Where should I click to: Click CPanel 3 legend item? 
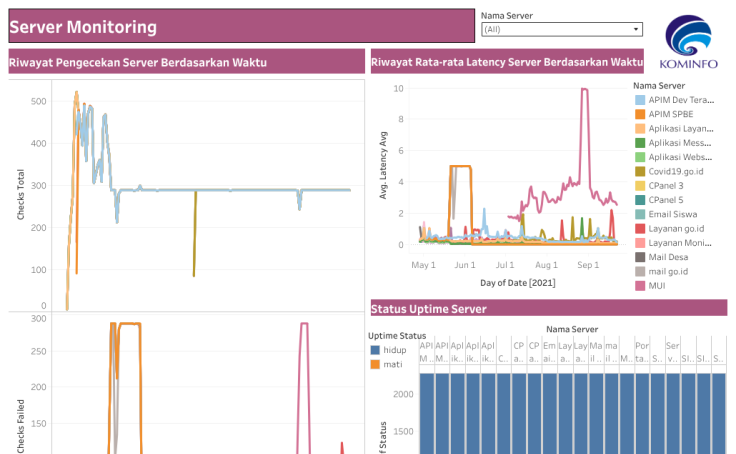coord(665,186)
